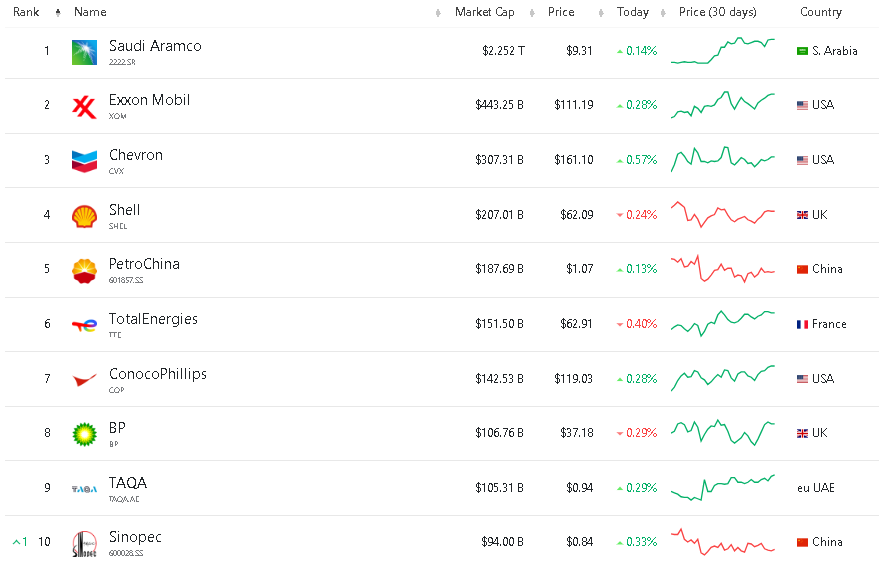Sort by Today change column
The height and width of the screenshot is (561, 879).
pos(632,12)
